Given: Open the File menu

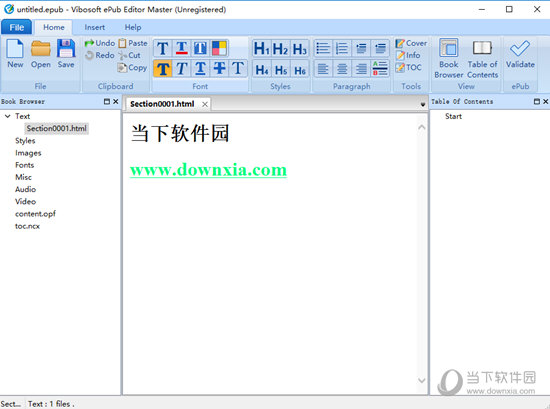Looking at the screenshot, I should click(16, 27).
